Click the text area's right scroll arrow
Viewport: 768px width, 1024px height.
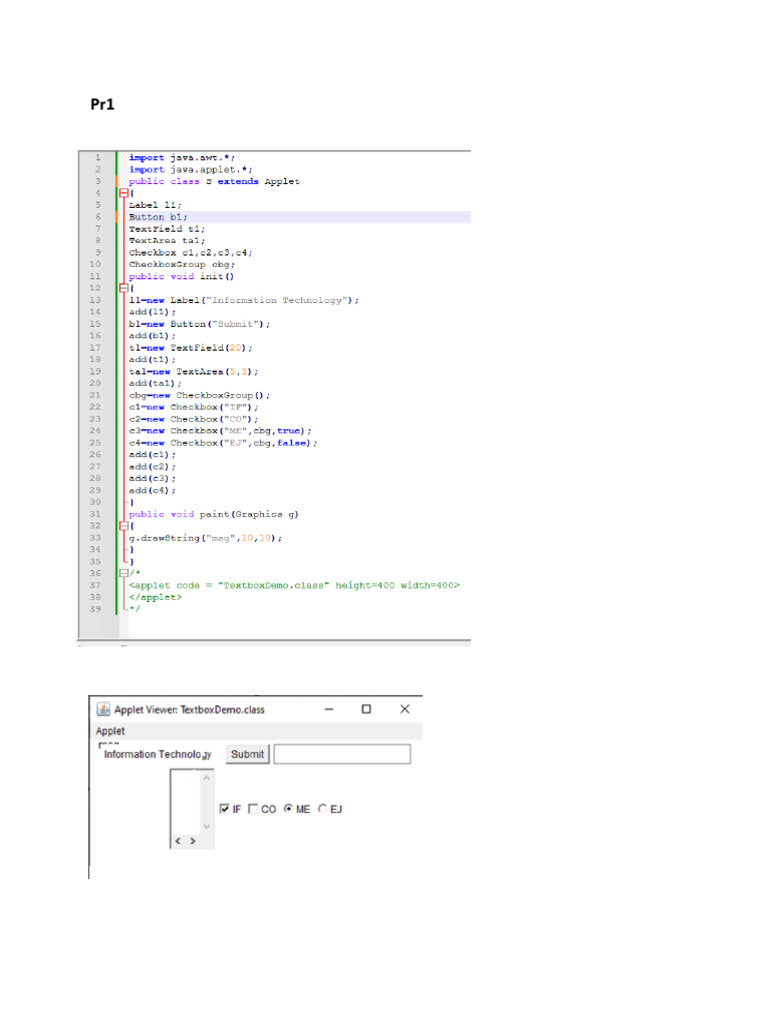click(193, 841)
